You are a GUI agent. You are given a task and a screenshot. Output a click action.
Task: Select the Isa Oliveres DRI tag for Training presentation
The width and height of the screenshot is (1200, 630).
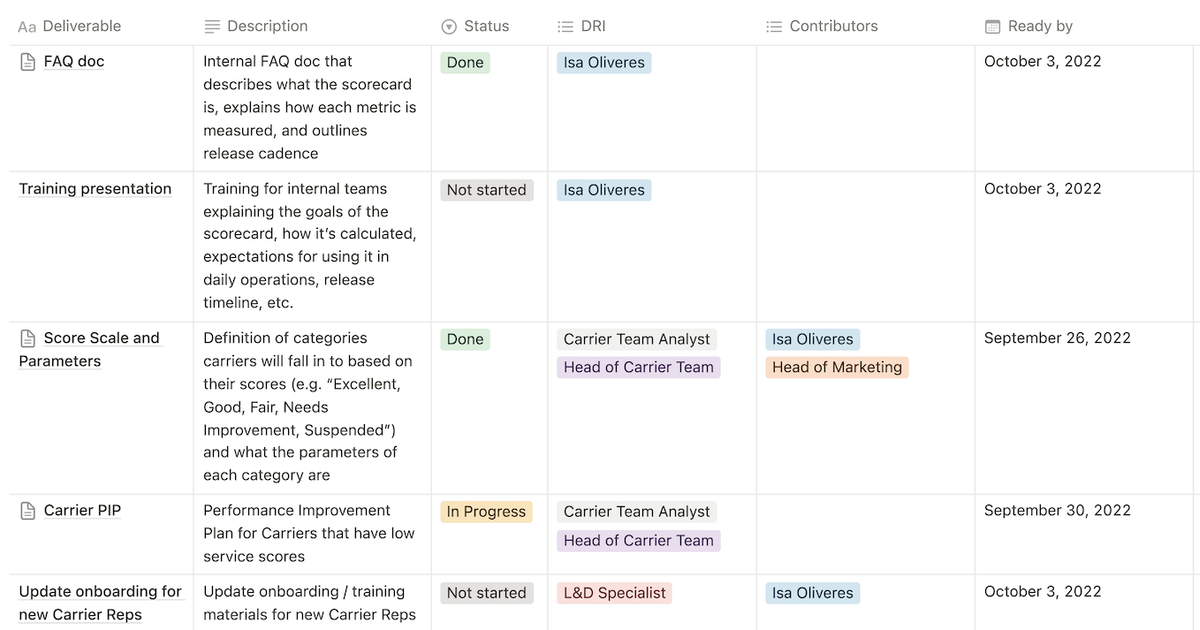(603, 189)
